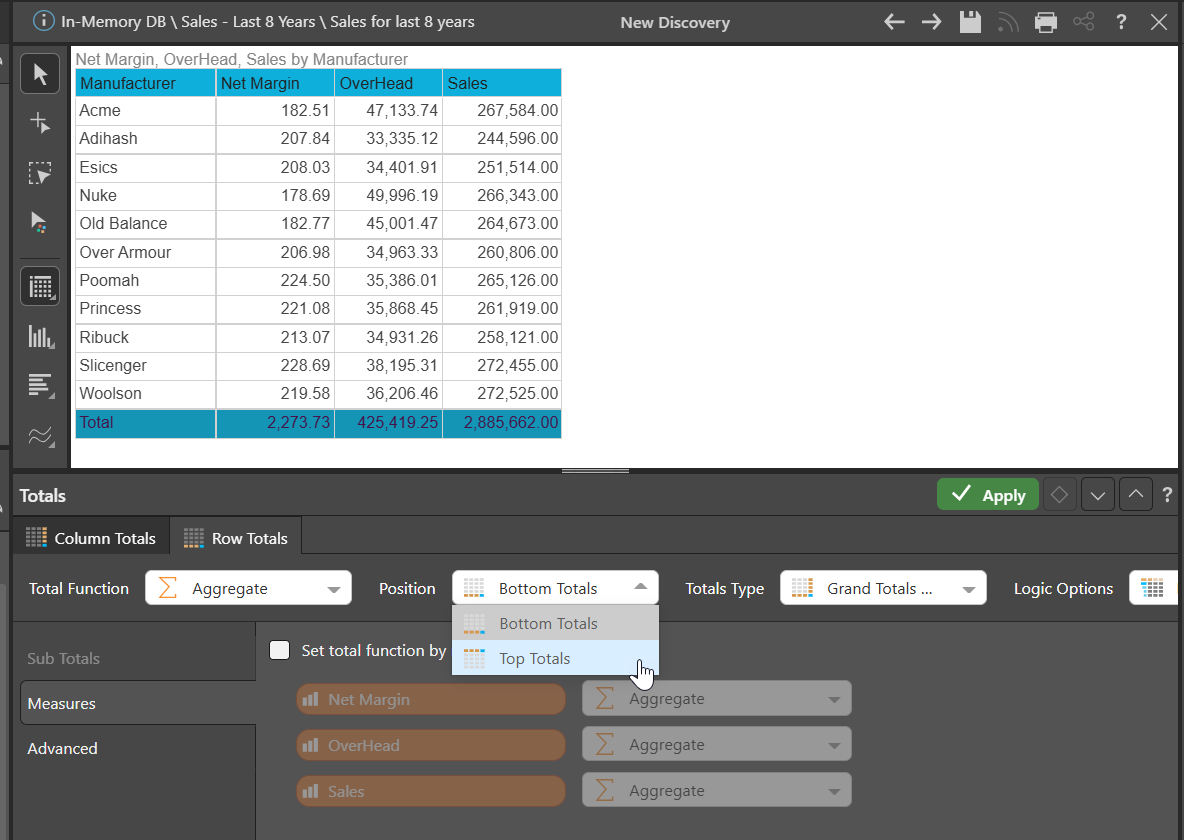Choose Top Totals from position list

(534, 658)
